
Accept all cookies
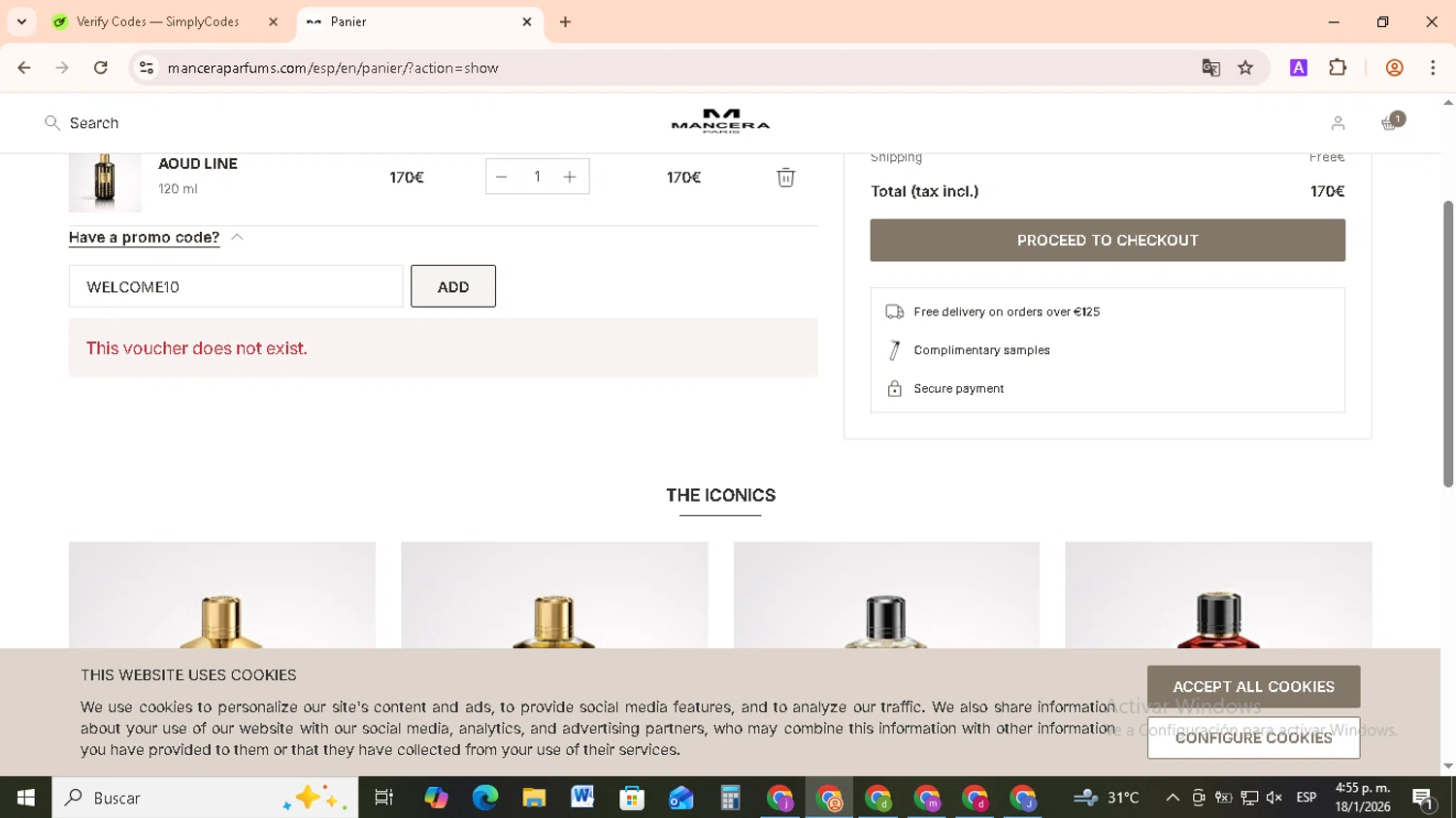(x=1253, y=686)
